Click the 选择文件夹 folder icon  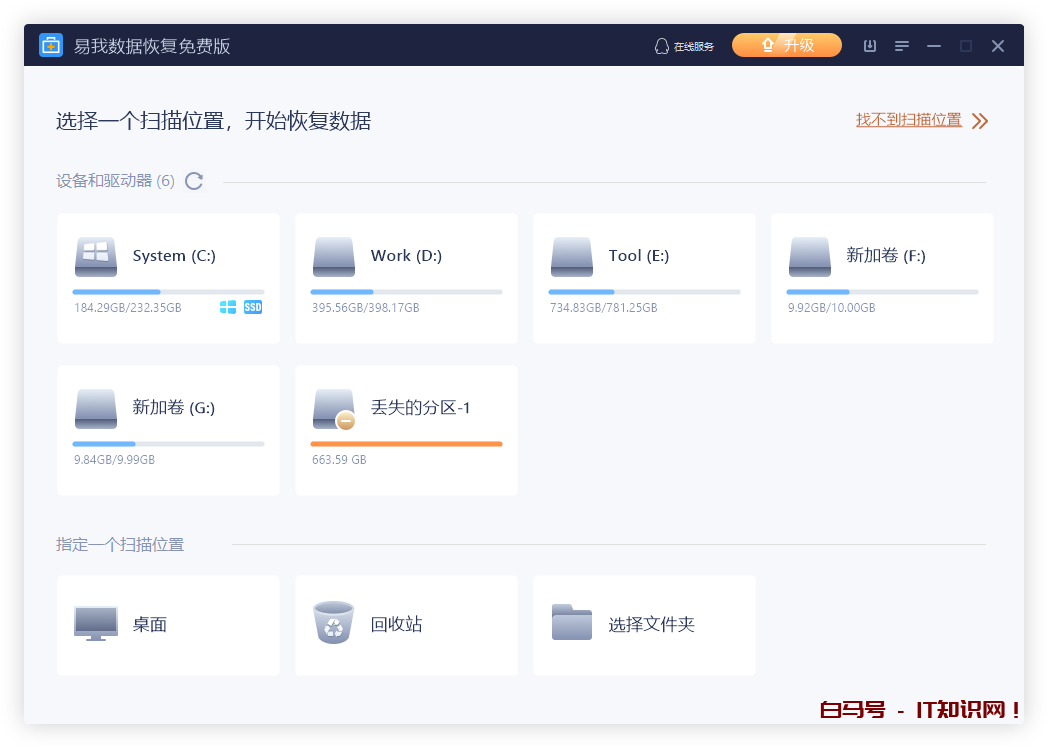571,622
